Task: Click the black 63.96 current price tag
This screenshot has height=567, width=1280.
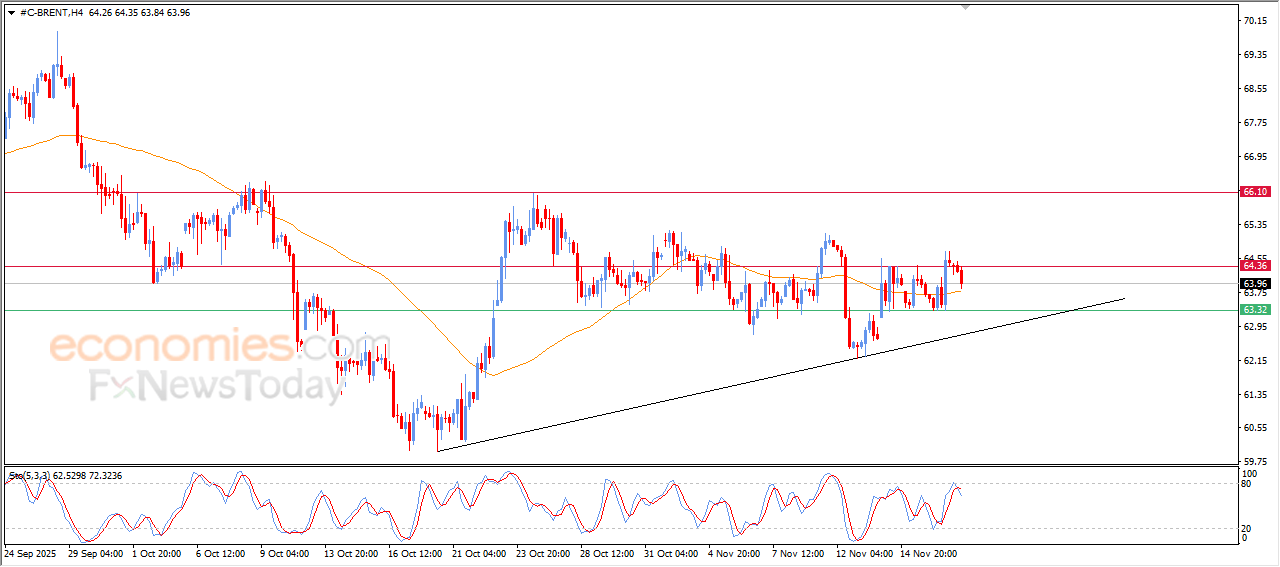Action: tap(1254, 284)
